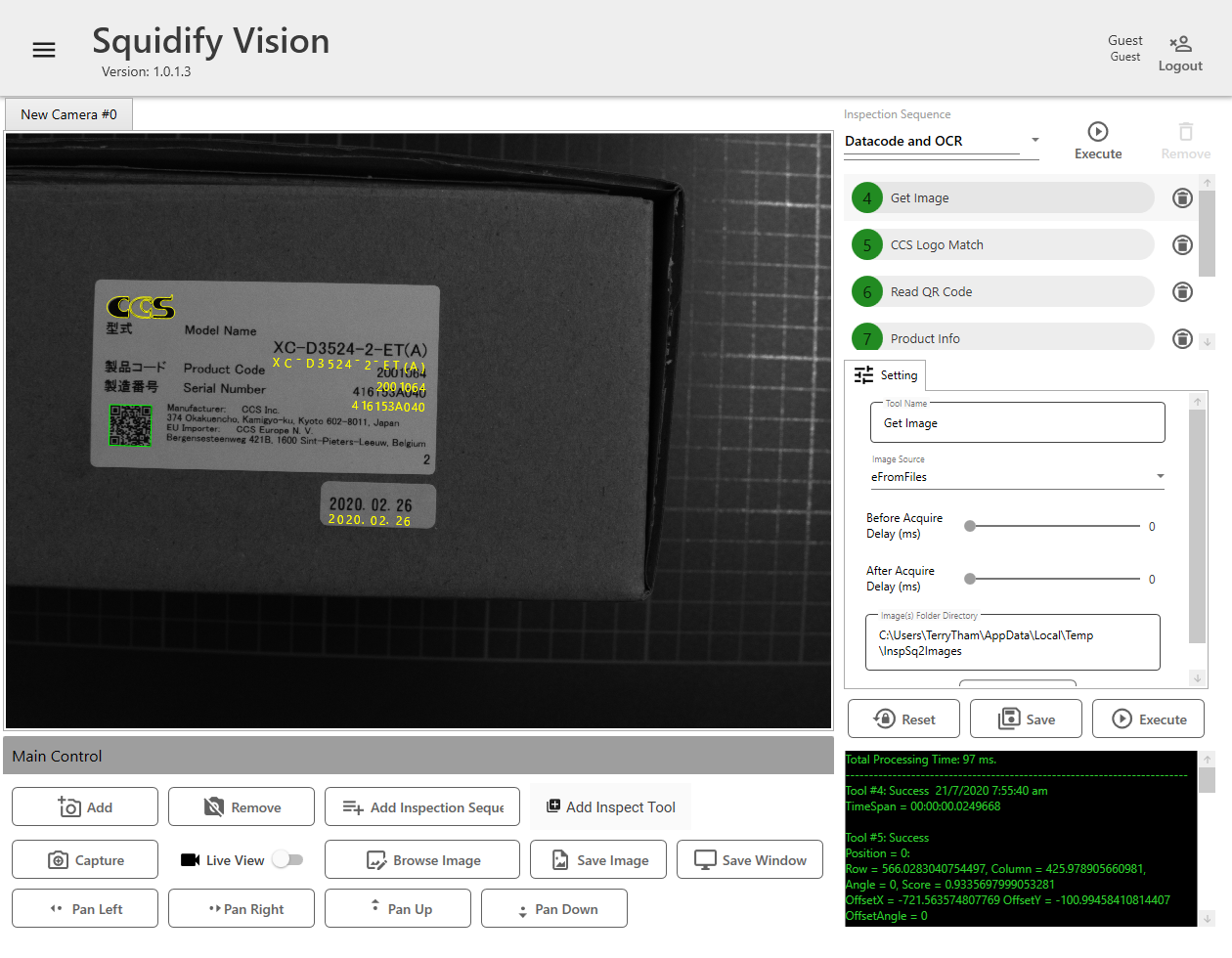
Task: Delete the Product Info step trash icon
Action: pyautogui.click(x=1182, y=338)
